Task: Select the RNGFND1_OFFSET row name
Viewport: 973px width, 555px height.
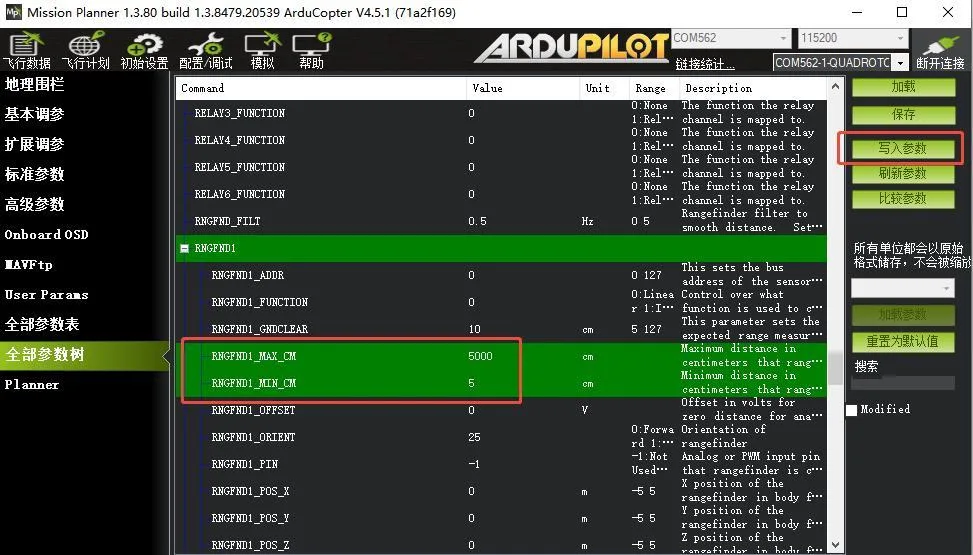Action: click(x=253, y=410)
